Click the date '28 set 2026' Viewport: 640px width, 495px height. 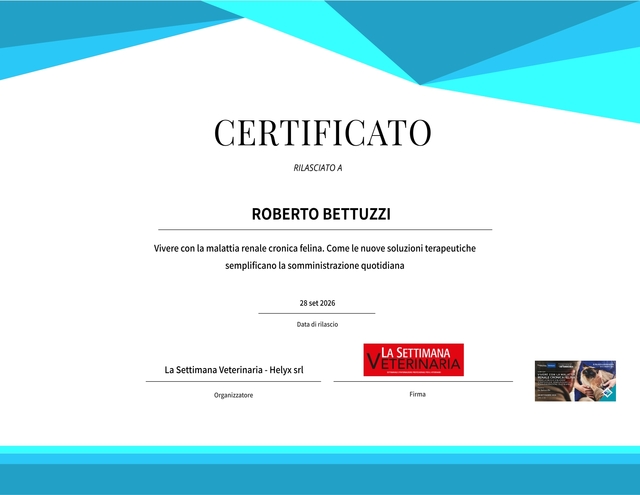[318, 303]
